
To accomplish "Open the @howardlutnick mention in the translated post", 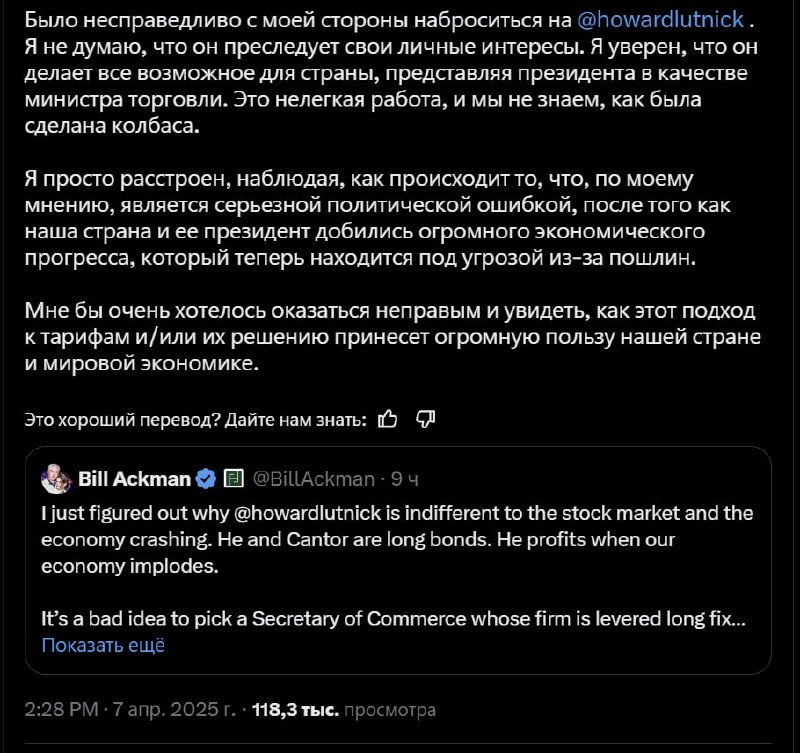I will [x=661, y=20].
